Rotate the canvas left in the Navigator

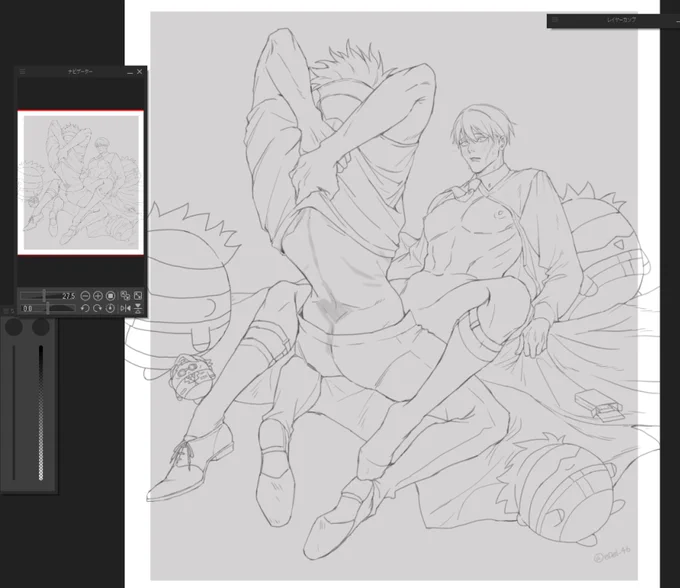pos(85,308)
